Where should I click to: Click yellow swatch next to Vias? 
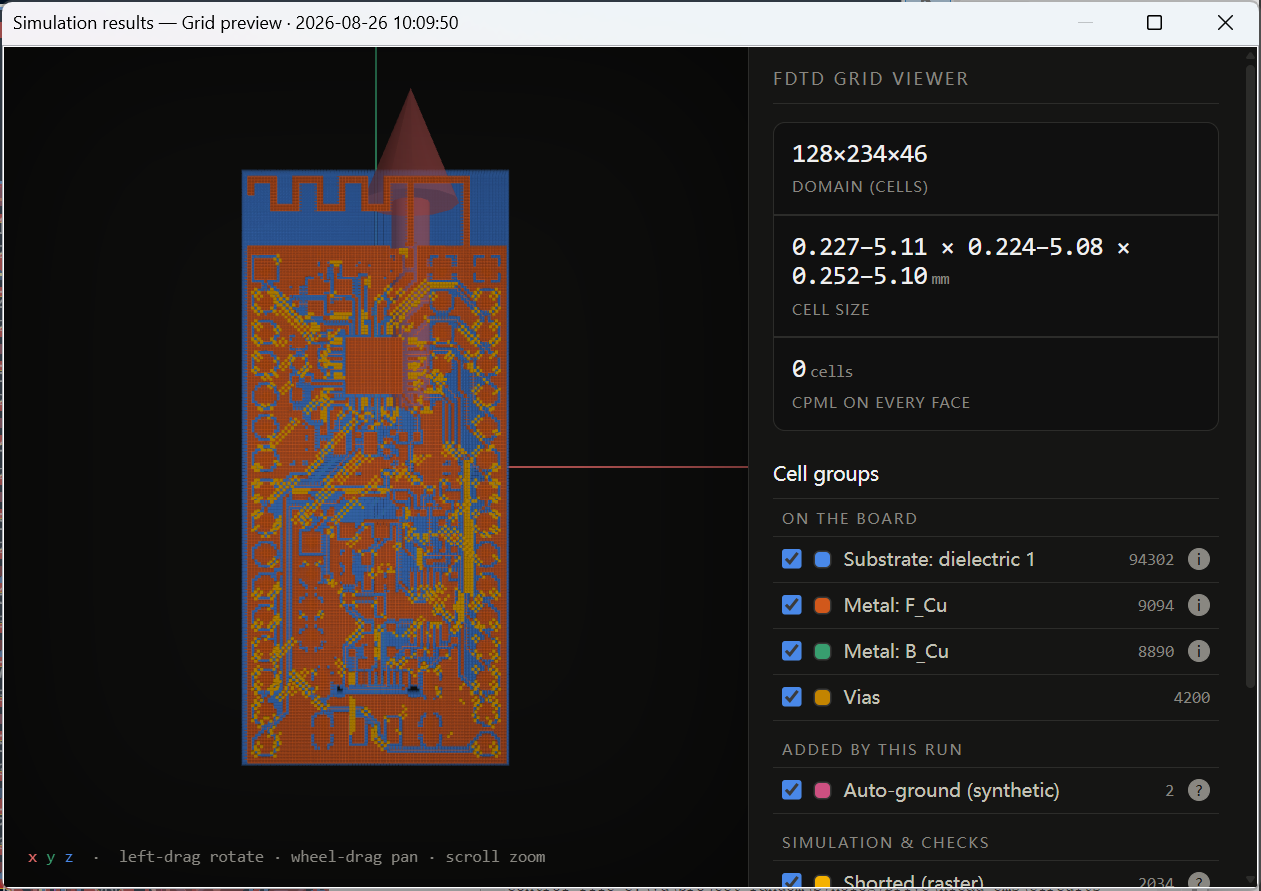pyautogui.click(x=823, y=697)
